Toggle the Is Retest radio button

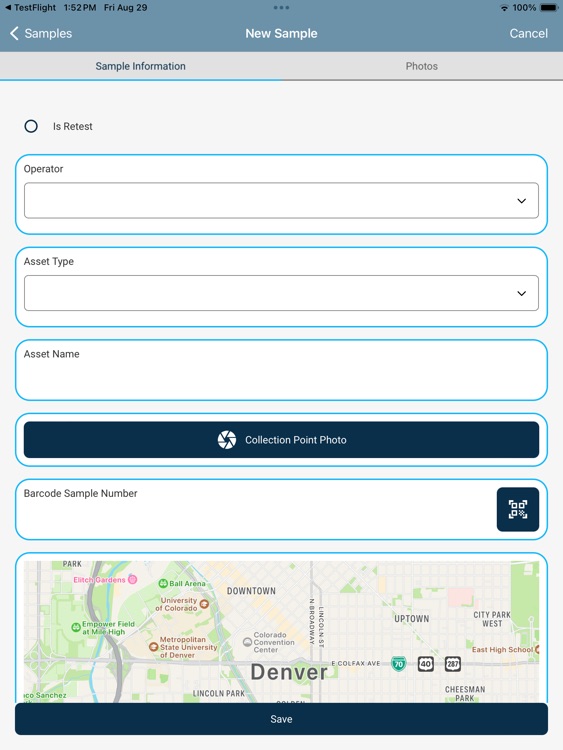[31, 126]
